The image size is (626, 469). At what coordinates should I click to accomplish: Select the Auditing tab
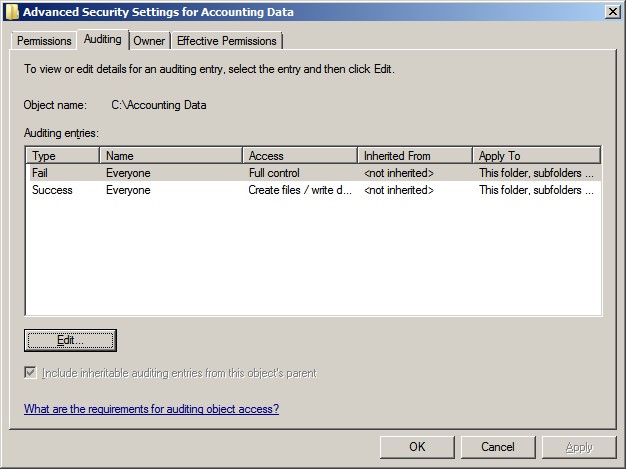point(102,39)
